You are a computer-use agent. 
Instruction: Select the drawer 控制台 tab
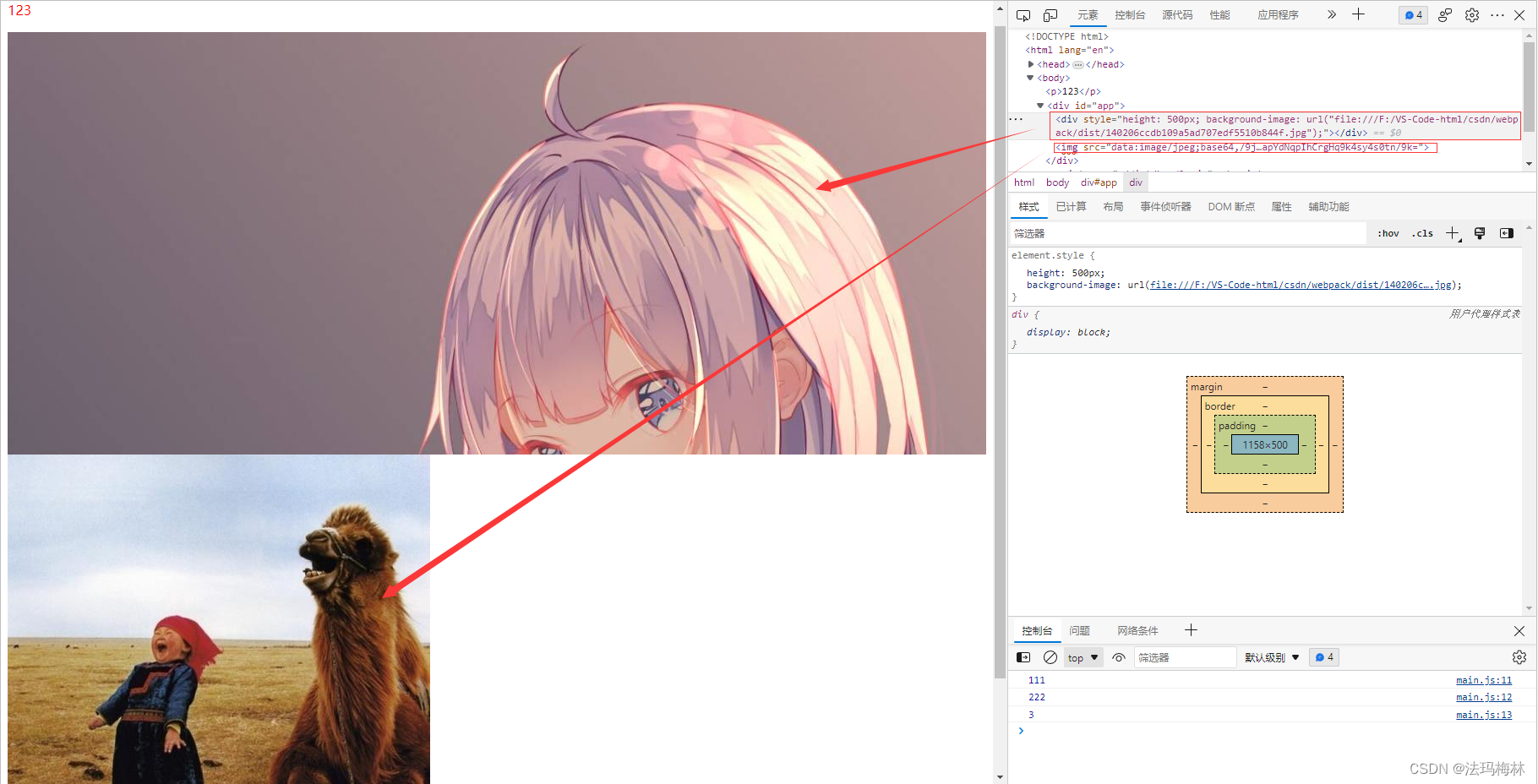tap(1037, 631)
